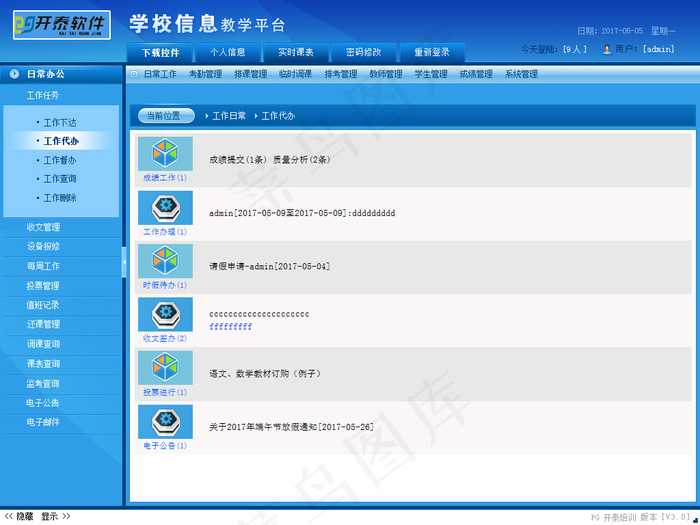Viewport: 700px width, 525px height.
Task: Expand 收文管理 in the sidebar
Action: tap(43, 227)
